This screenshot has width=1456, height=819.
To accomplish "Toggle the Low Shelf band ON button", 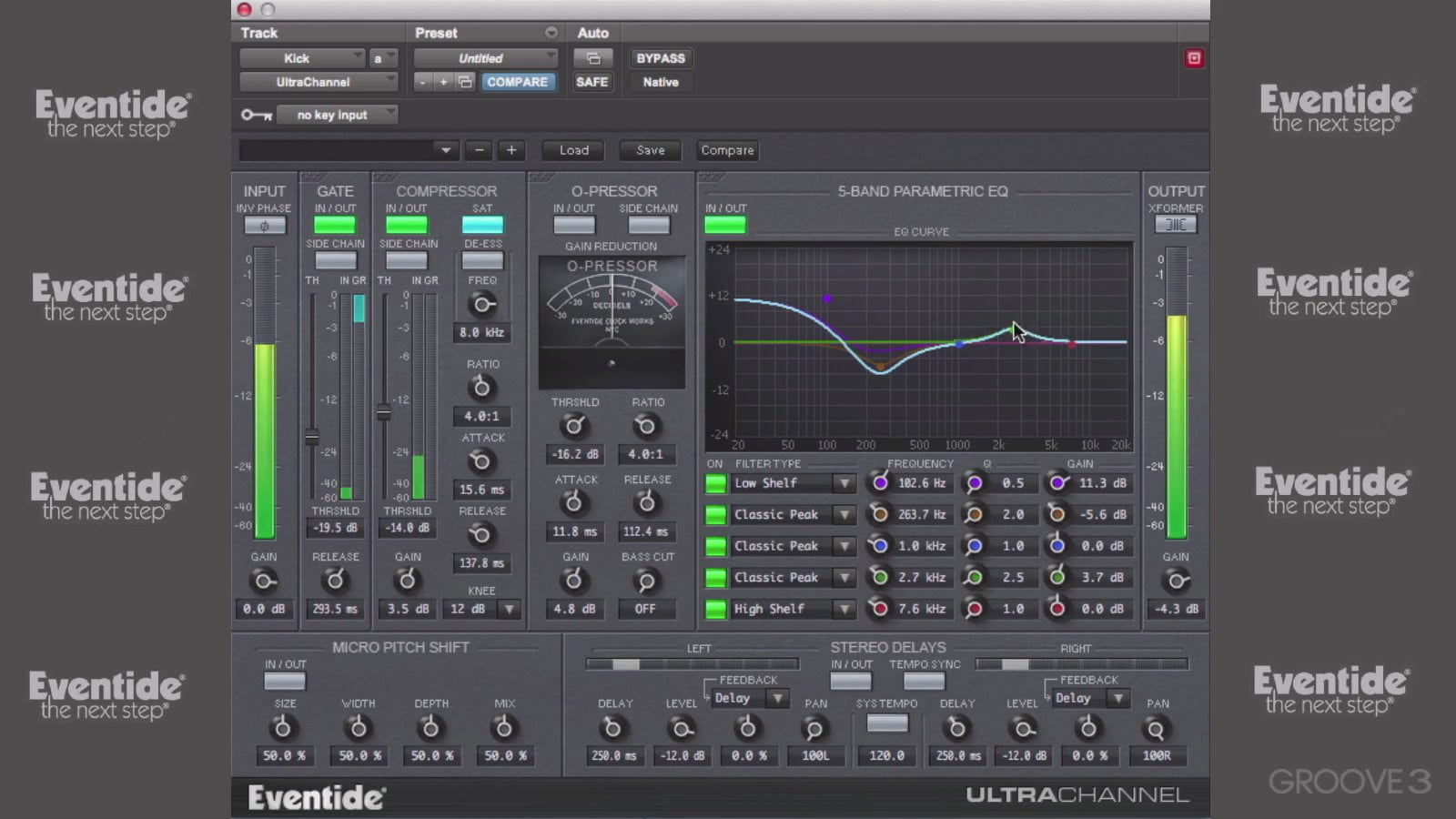I will pyautogui.click(x=716, y=483).
